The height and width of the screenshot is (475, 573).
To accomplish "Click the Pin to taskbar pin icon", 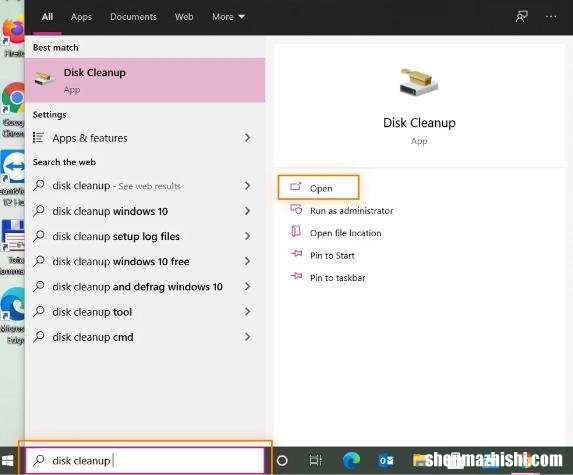I will 296,276.
